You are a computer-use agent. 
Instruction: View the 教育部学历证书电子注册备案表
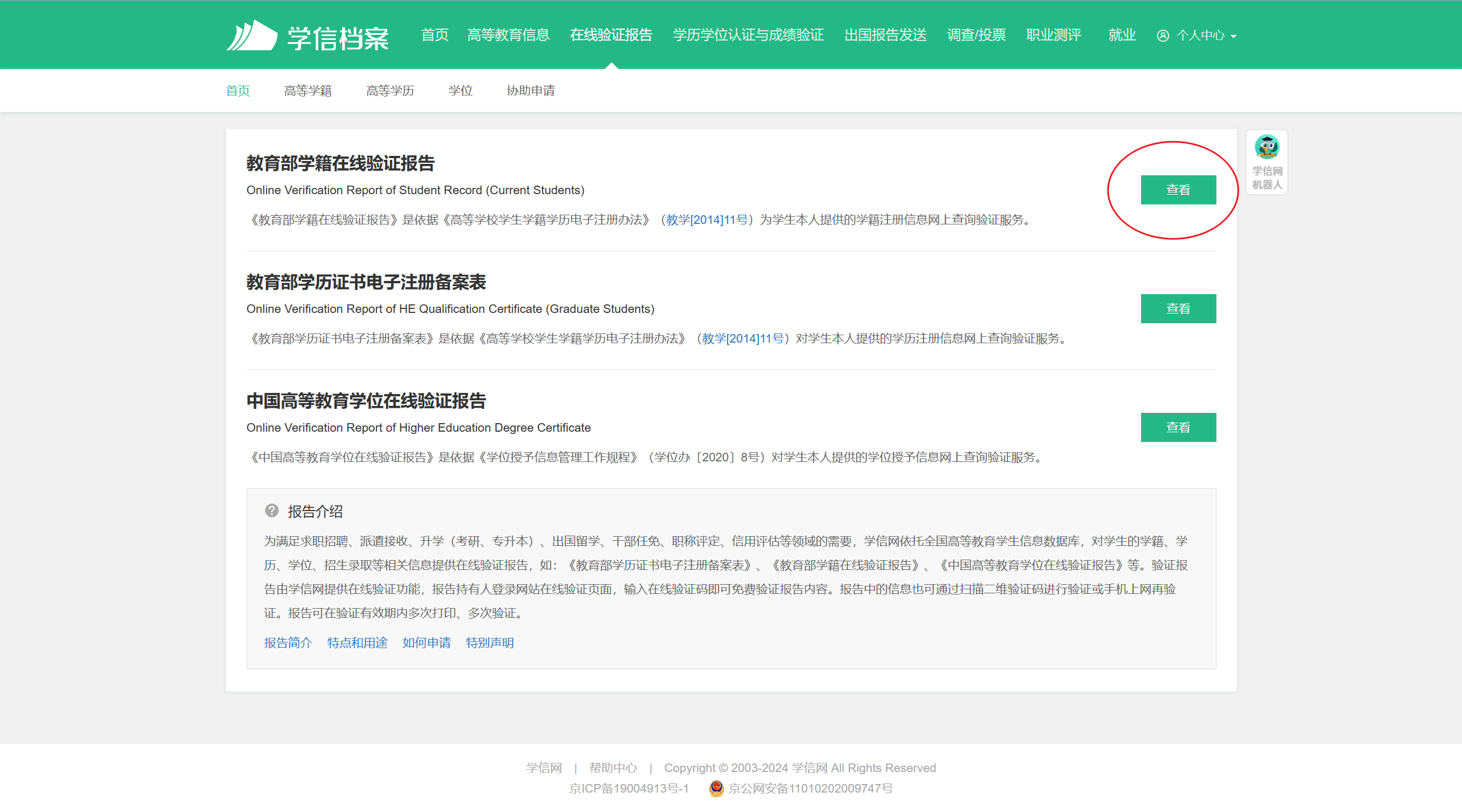pos(1178,308)
